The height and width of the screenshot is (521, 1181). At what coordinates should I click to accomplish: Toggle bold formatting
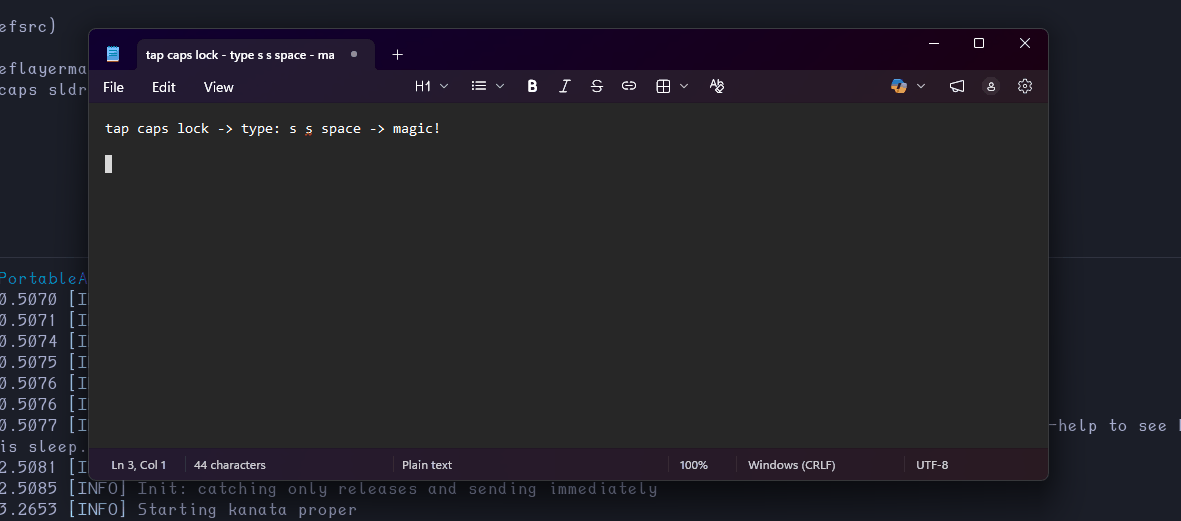coord(532,87)
